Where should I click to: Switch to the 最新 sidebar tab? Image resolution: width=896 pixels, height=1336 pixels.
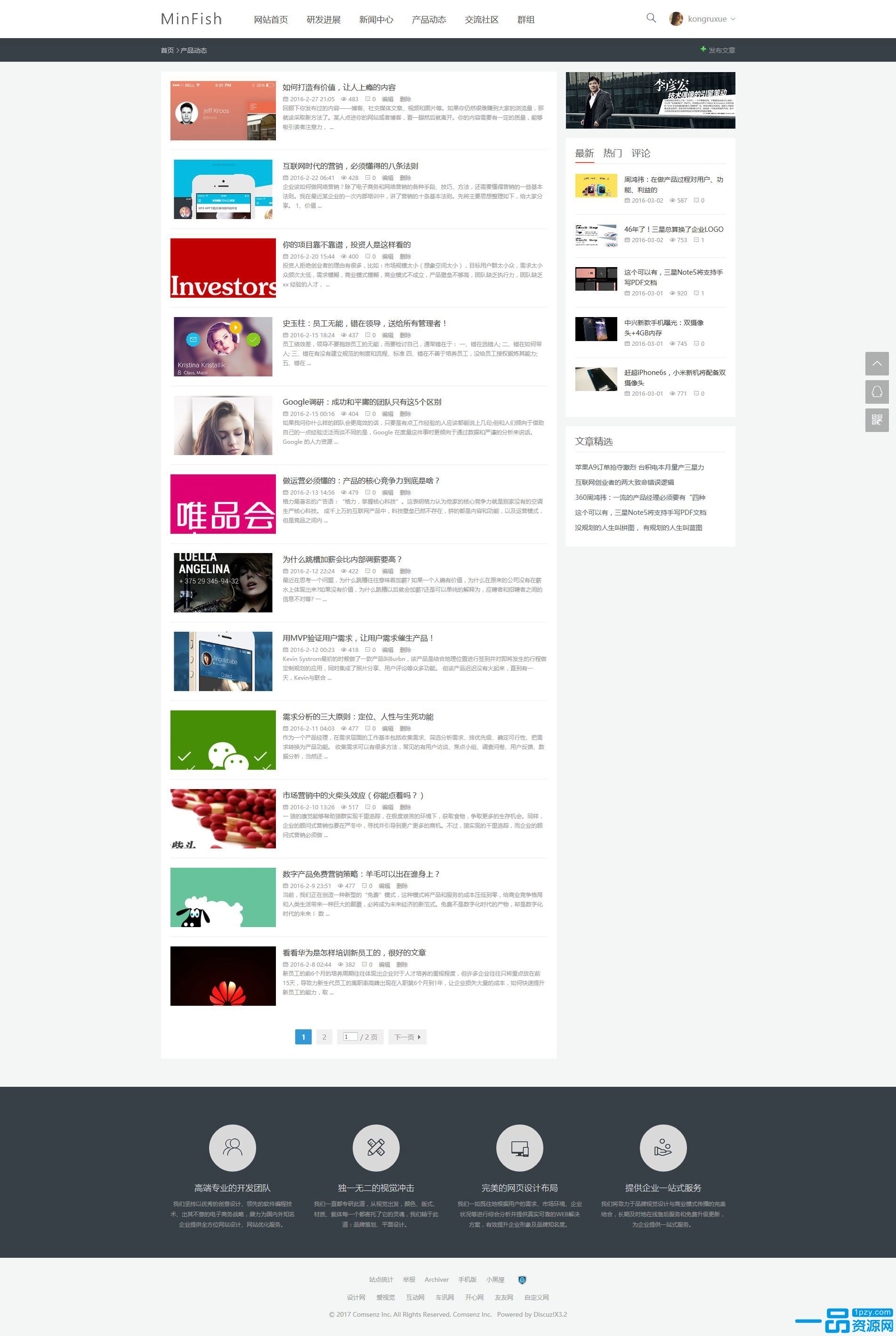585,153
